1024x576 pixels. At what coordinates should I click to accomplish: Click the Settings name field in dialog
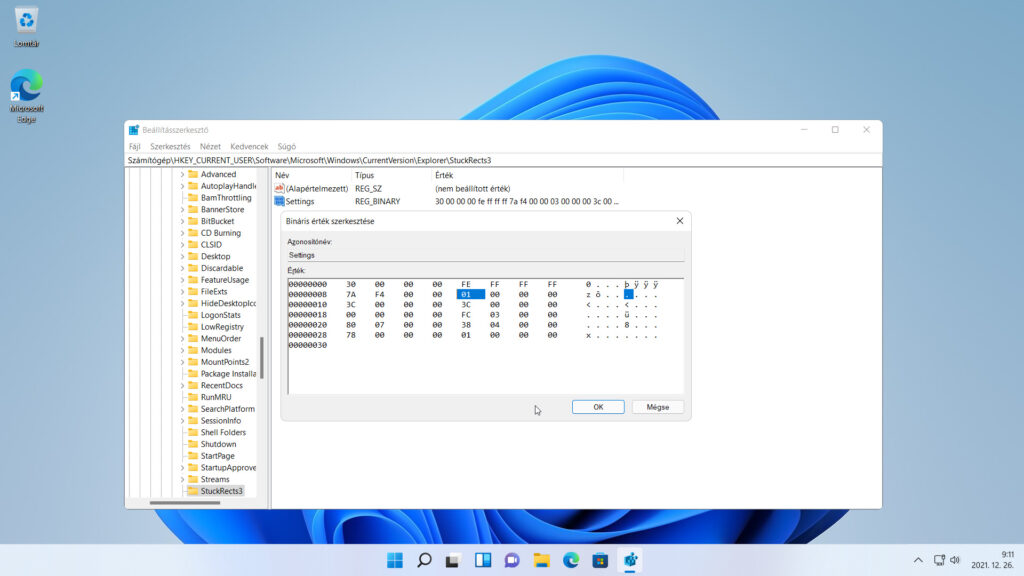[x=486, y=255]
